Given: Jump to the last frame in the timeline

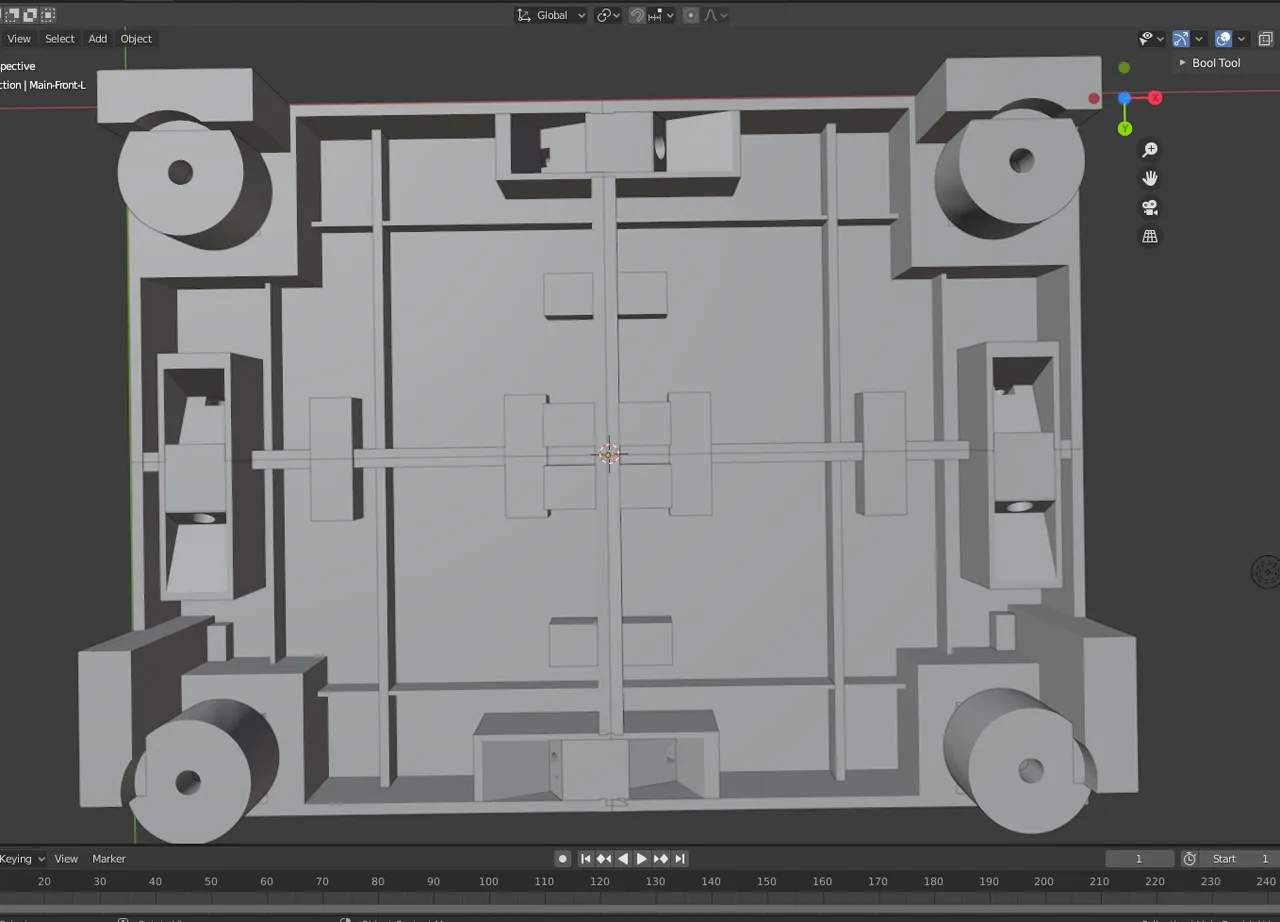Looking at the screenshot, I should tap(680, 859).
